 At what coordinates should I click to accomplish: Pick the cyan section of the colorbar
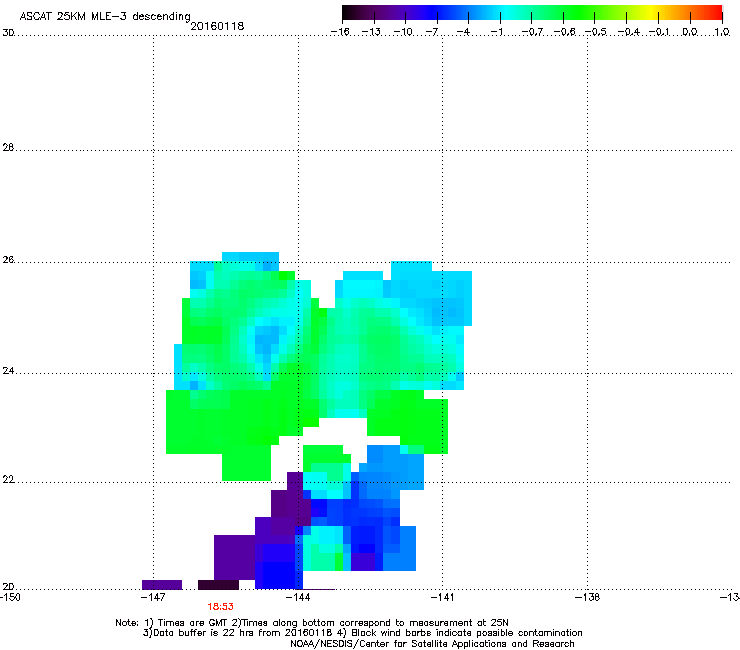tap(507, 12)
